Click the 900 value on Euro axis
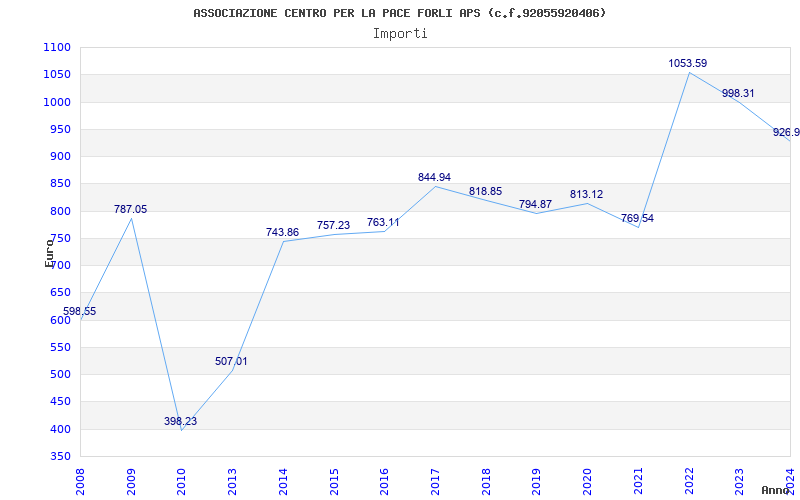800x500 pixels. pos(60,157)
